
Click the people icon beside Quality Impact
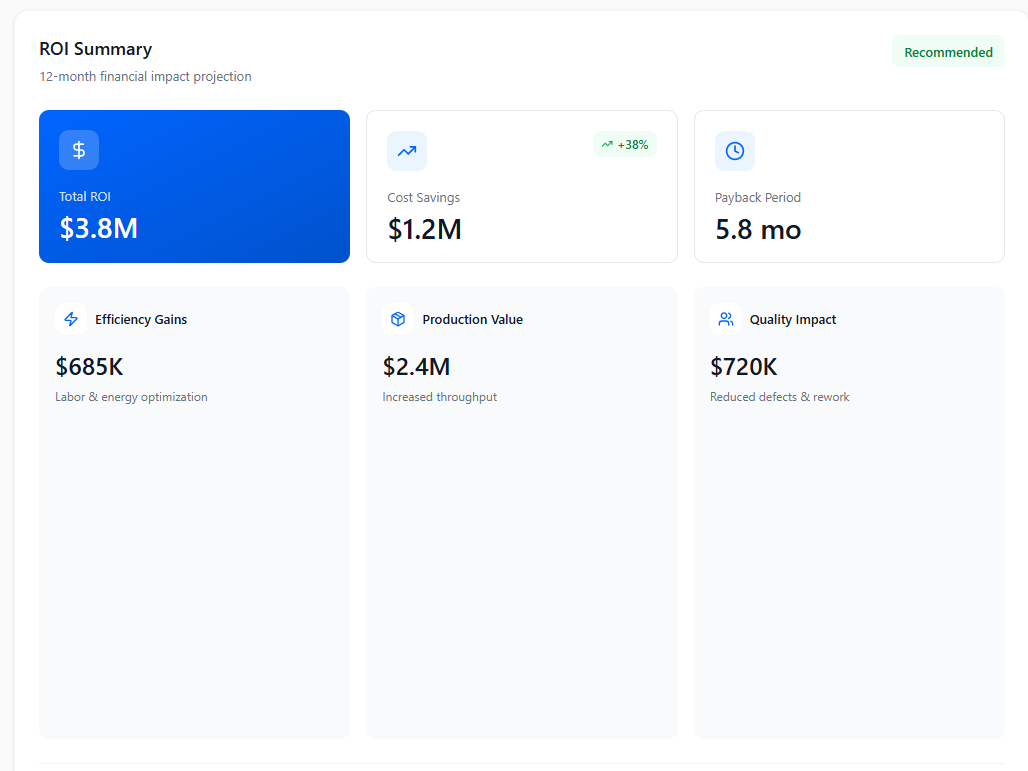(x=726, y=319)
